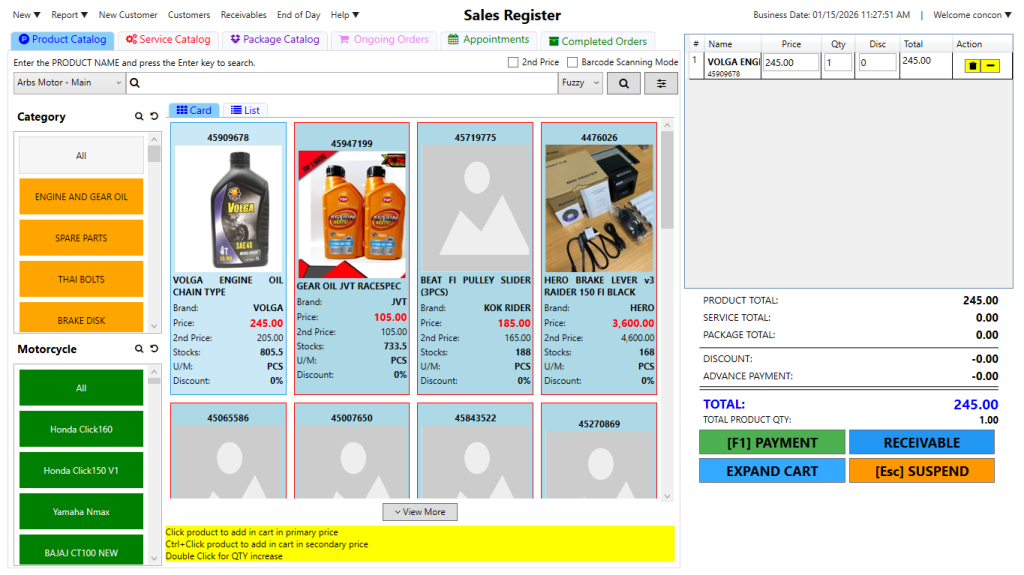Reset Category list with refresh icon
Image resolution: width=1024 pixels, height=575 pixels.
pyautogui.click(x=154, y=117)
